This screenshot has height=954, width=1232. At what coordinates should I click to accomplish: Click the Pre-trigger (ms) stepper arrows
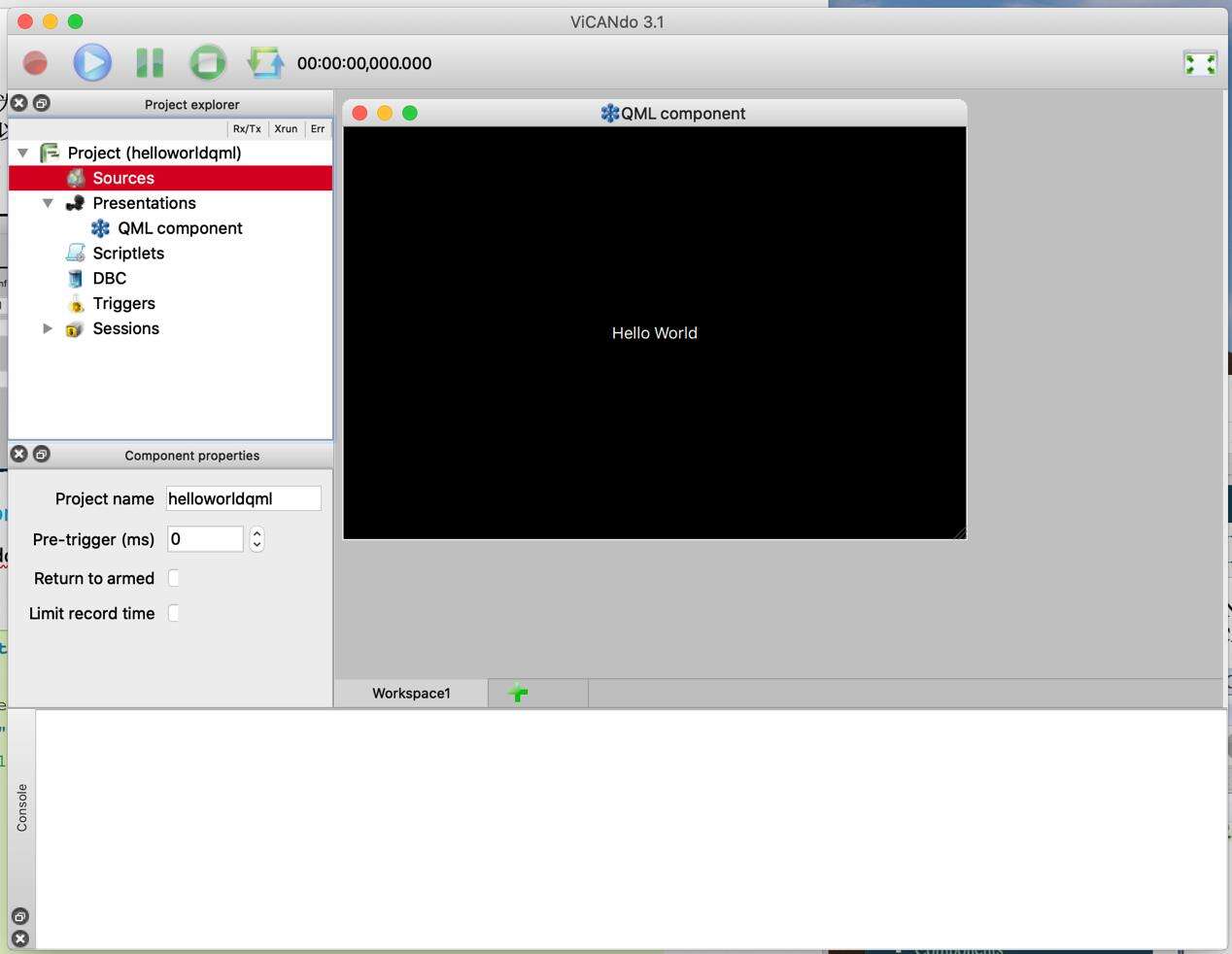[257, 539]
